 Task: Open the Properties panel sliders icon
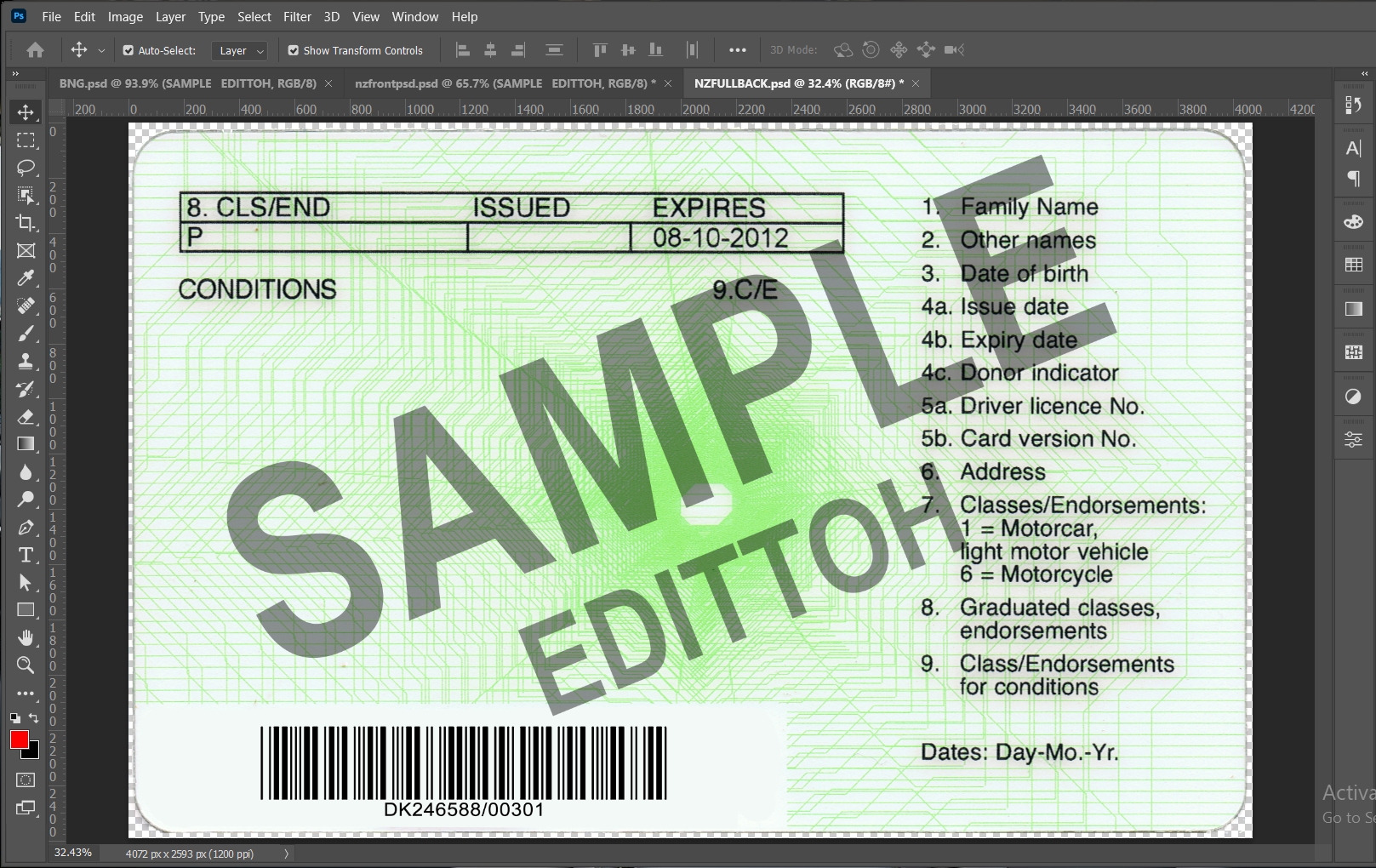coord(1353,440)
